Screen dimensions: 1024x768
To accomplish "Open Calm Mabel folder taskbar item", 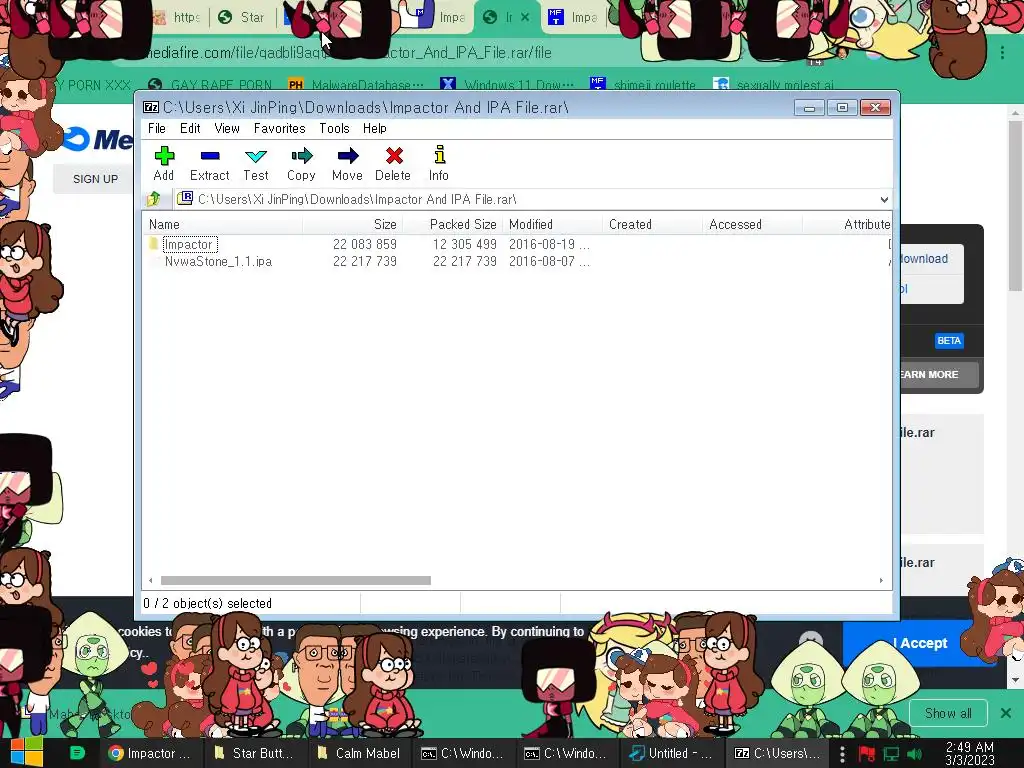I will [359, 753].
